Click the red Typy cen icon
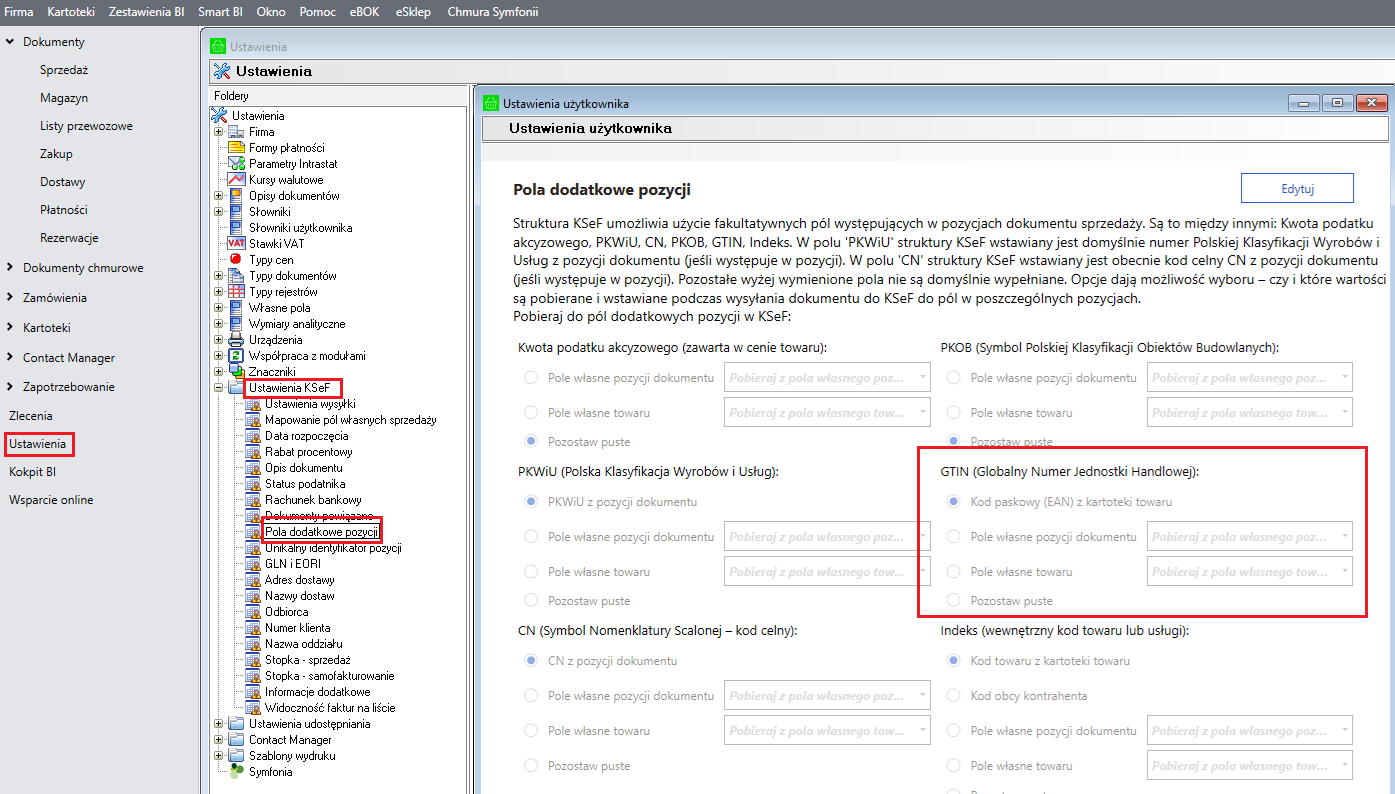Viewport: 1395px width, 794px height. [x=236, y=259]
